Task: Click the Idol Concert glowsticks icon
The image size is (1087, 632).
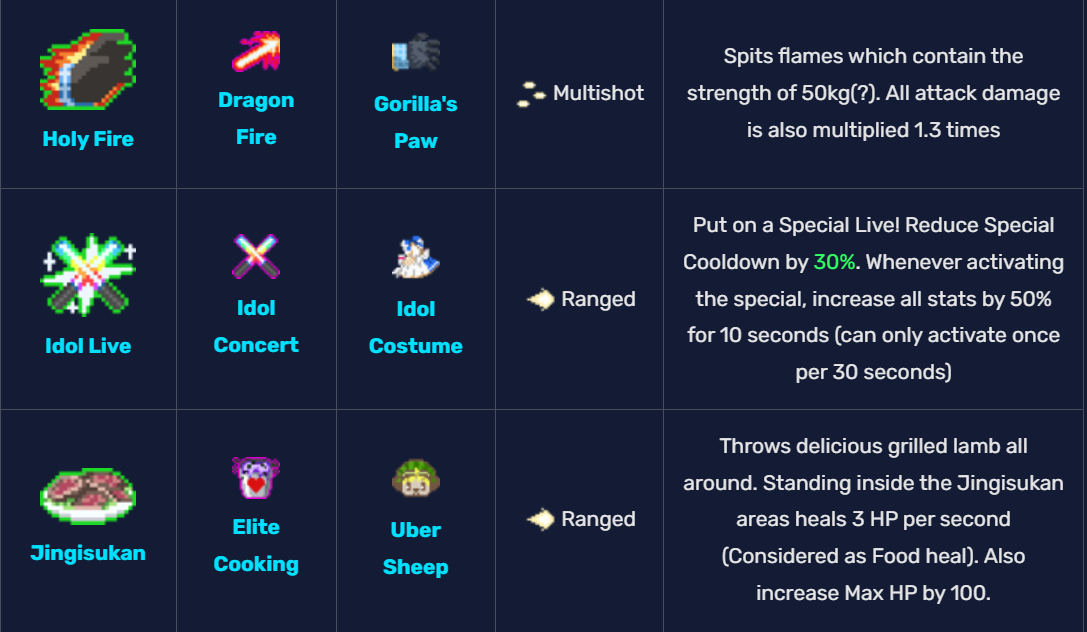Action: coord(256,257)
